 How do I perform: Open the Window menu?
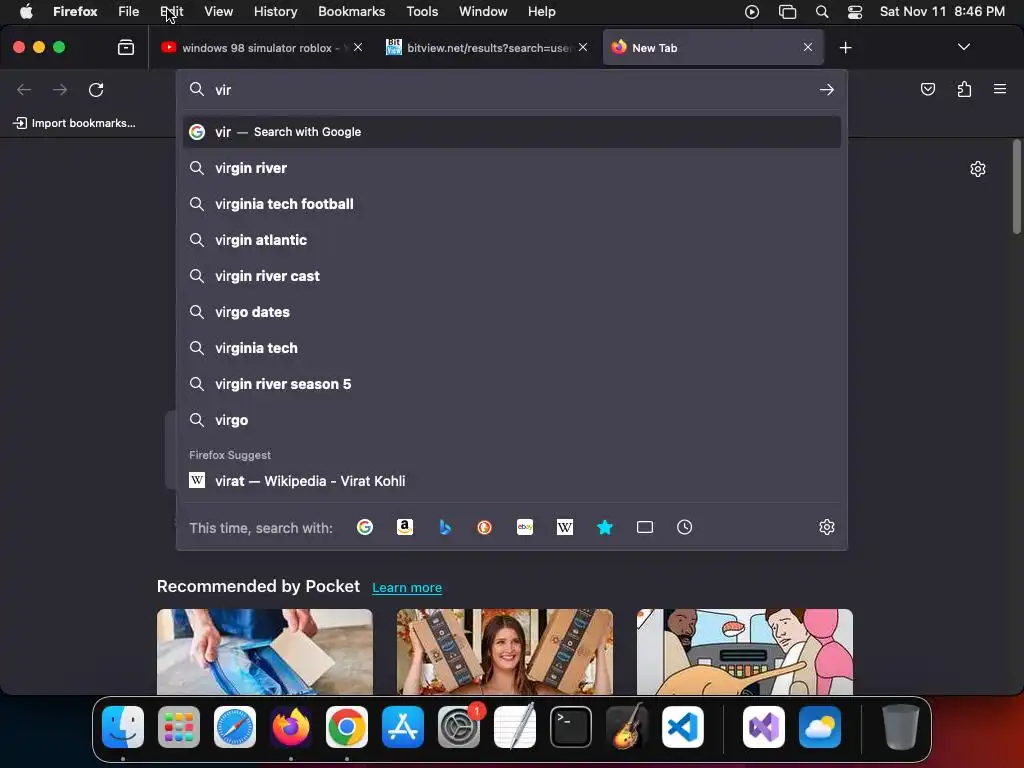tap(483, 11)
